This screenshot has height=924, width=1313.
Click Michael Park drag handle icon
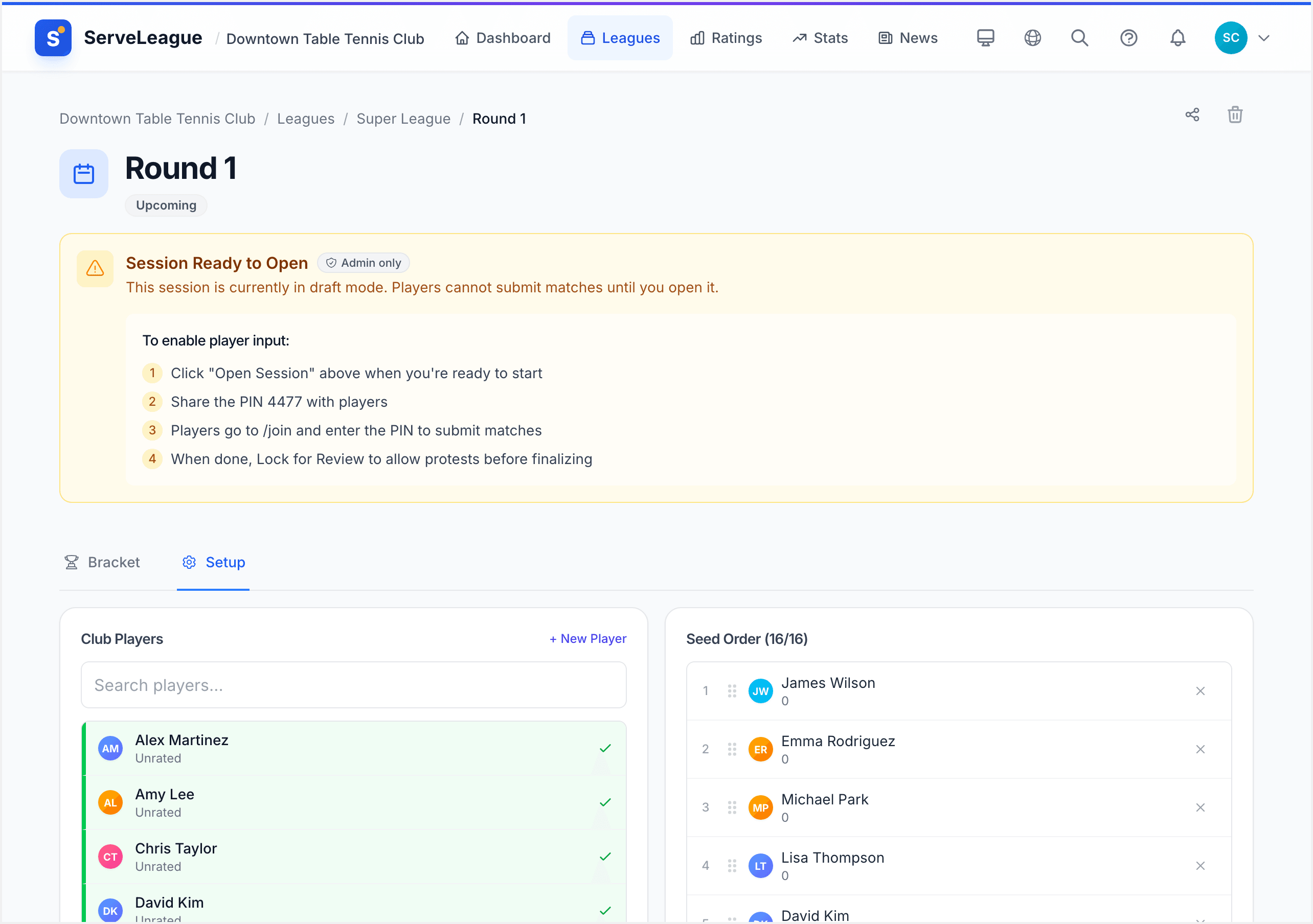tap(732, 808)
